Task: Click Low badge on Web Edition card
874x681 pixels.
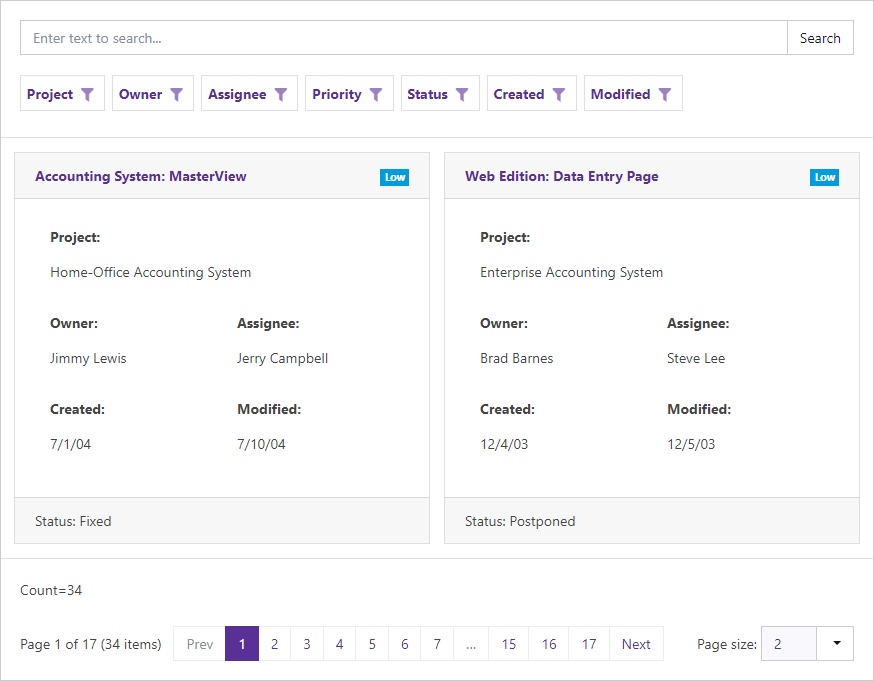Action: point(825,177)
